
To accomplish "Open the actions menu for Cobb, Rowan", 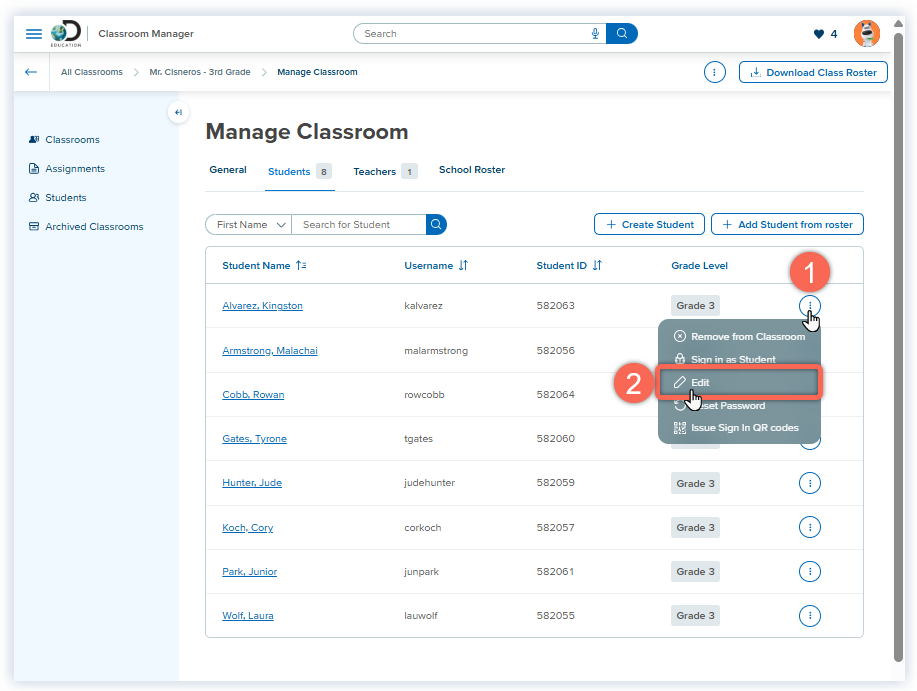I will (810, 394).
